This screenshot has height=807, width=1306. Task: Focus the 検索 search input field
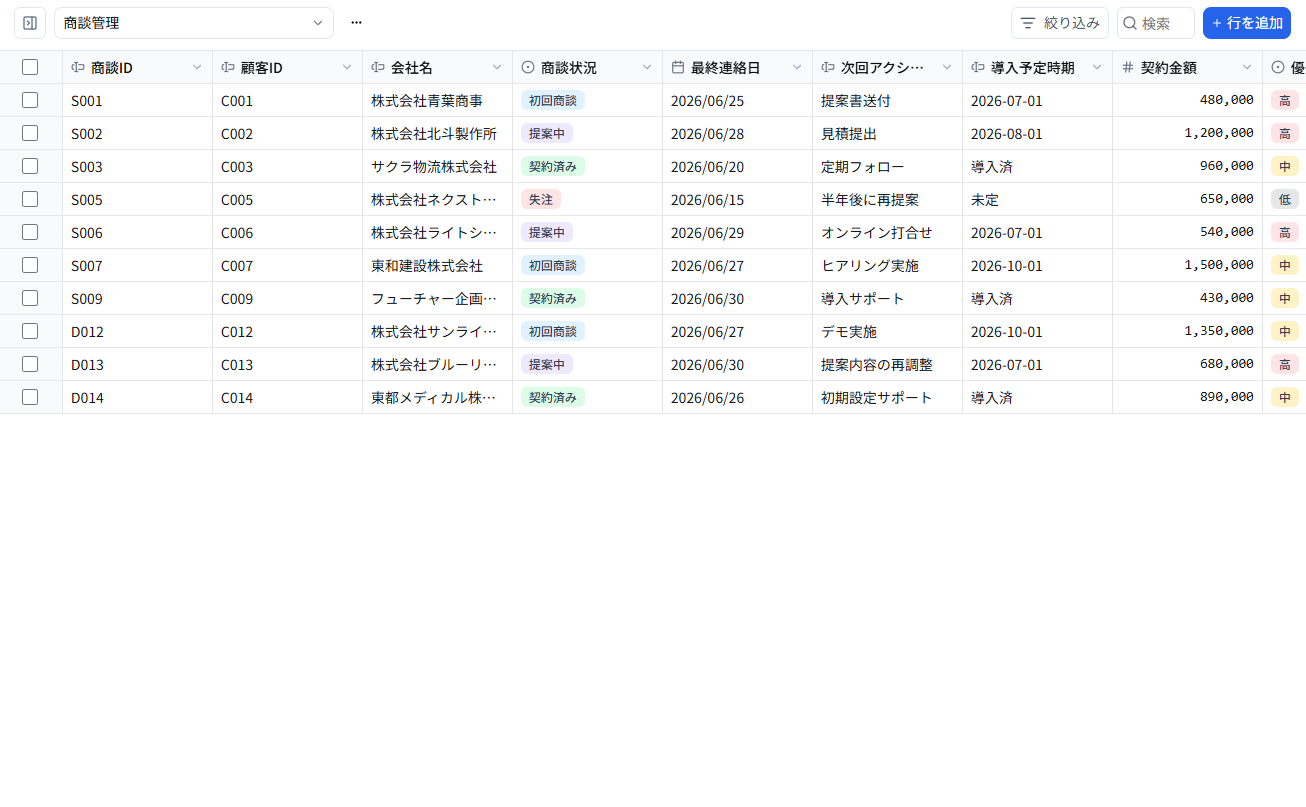click(1156, 23)
